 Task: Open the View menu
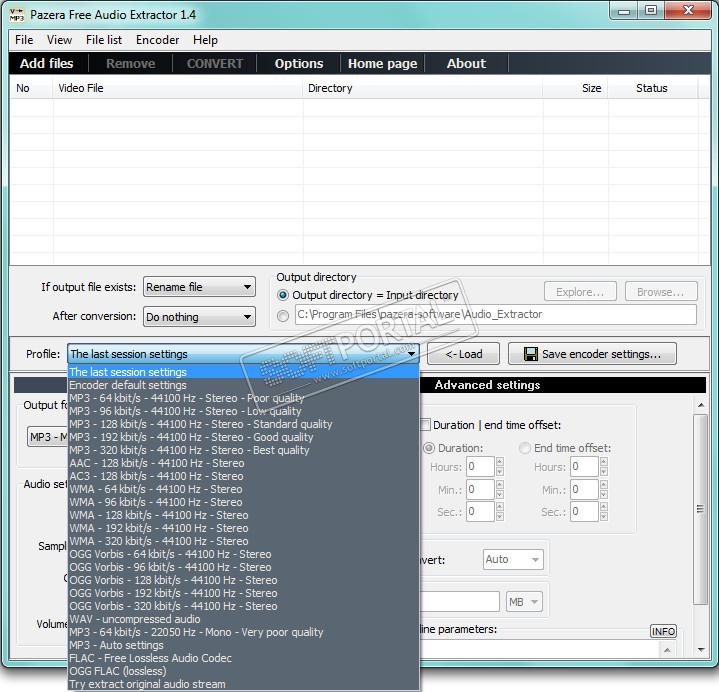59,40
